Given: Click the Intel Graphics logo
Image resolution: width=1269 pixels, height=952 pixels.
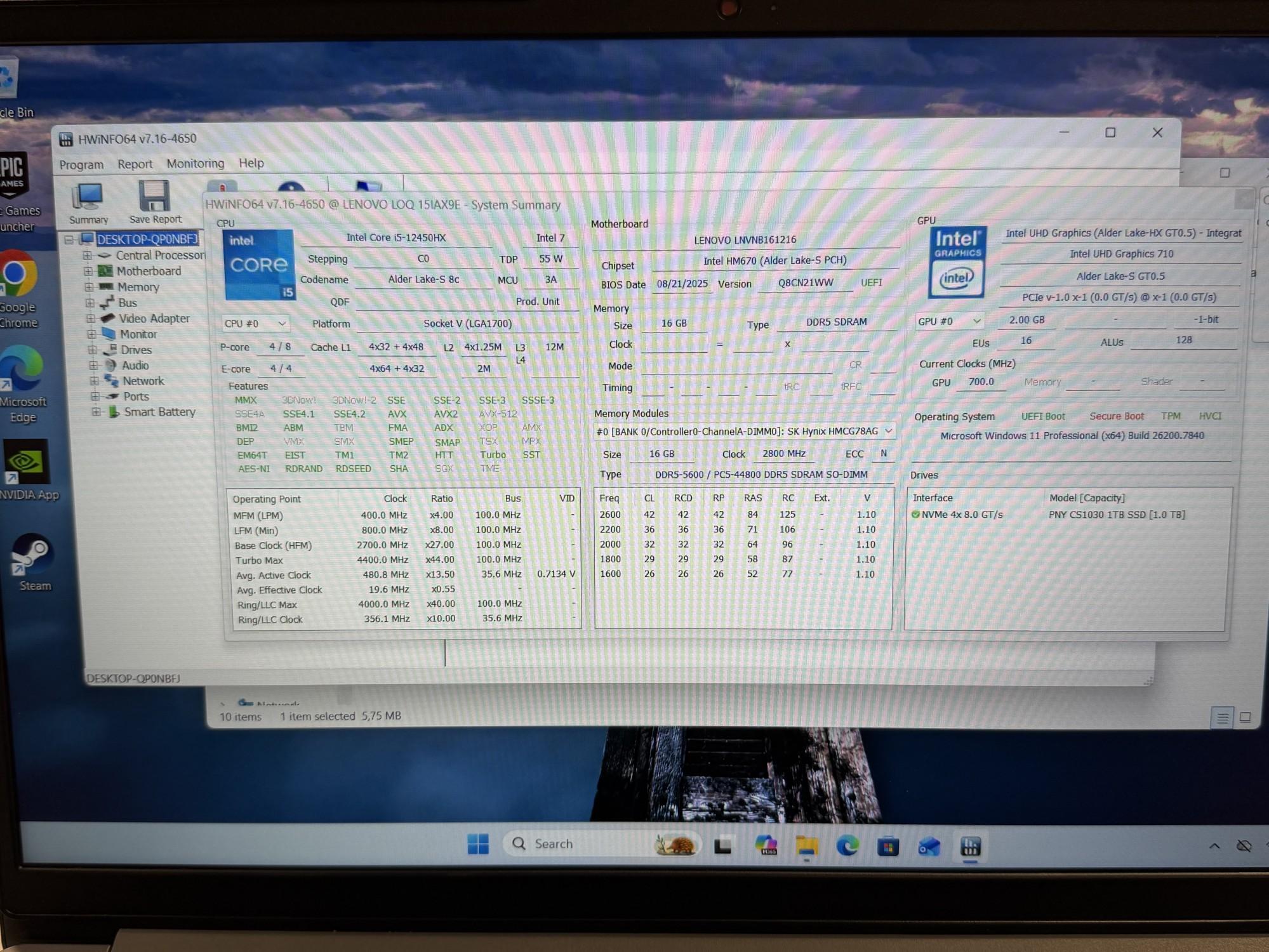Looking at the screenshot, I should tap(957, 262).
